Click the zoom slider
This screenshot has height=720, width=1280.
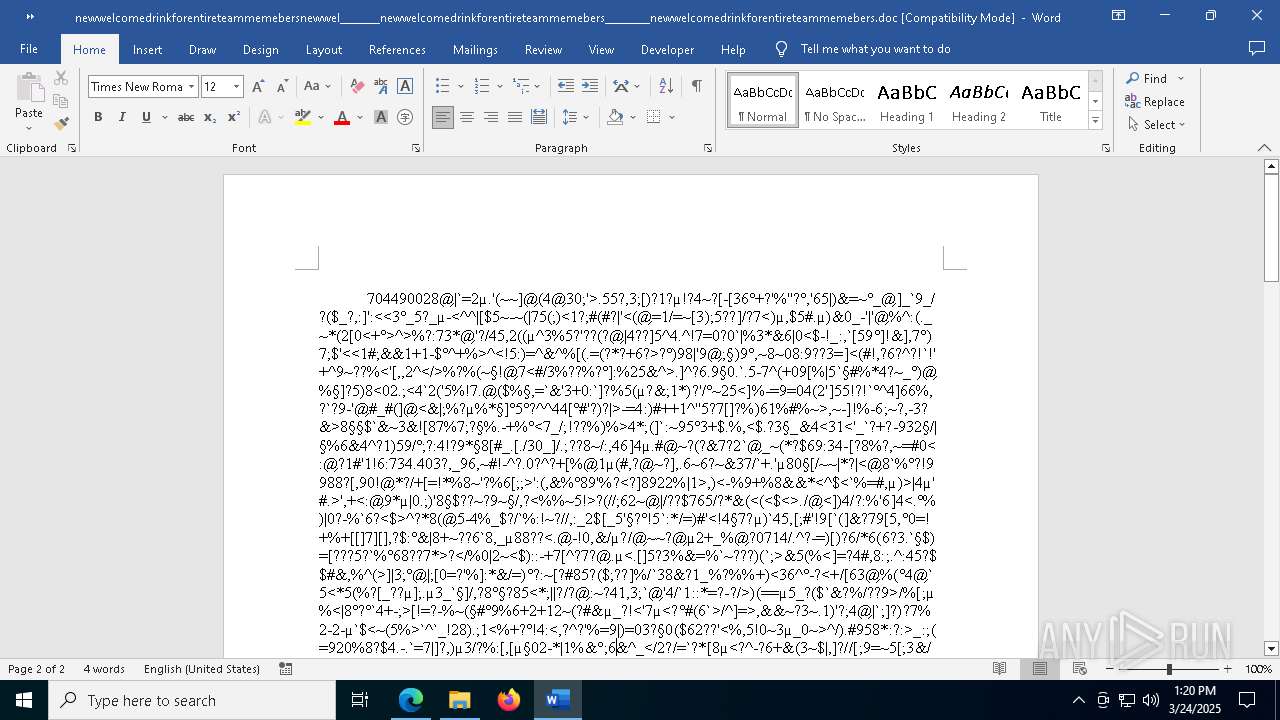tap(1169, 669)
